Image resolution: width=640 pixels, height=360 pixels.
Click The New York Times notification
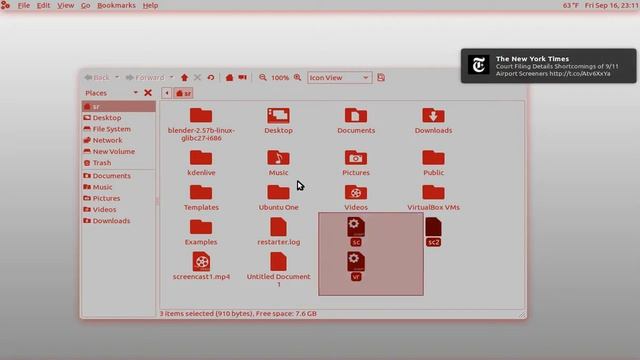(x=549, y=66)
